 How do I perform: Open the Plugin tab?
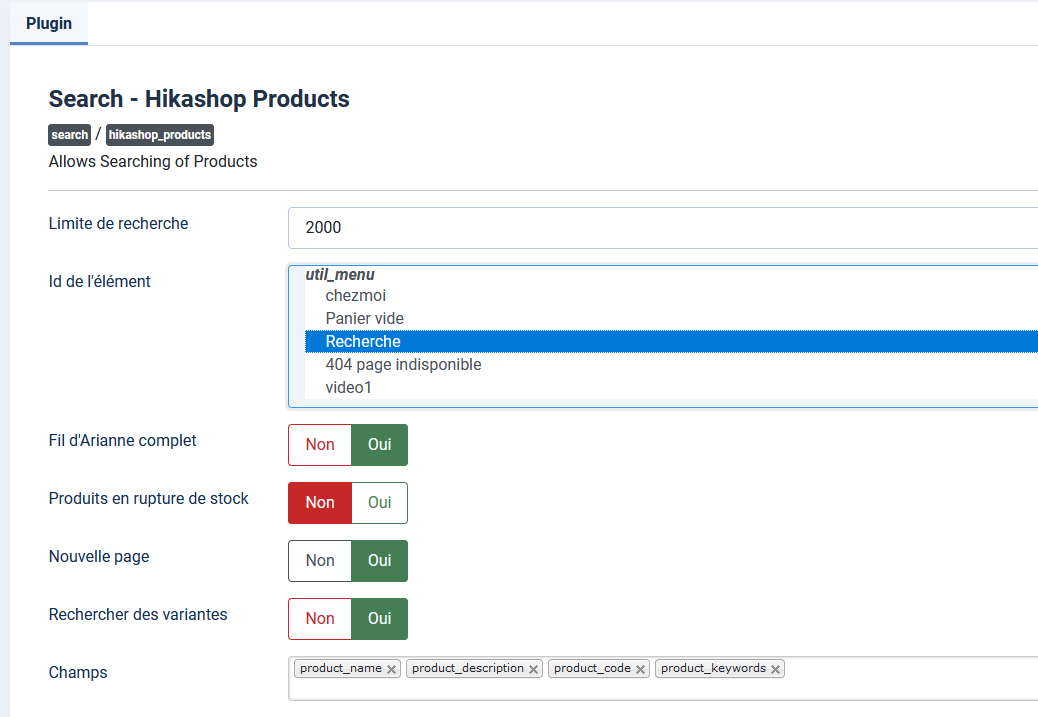pyautogui.click(x=49, y=23)
